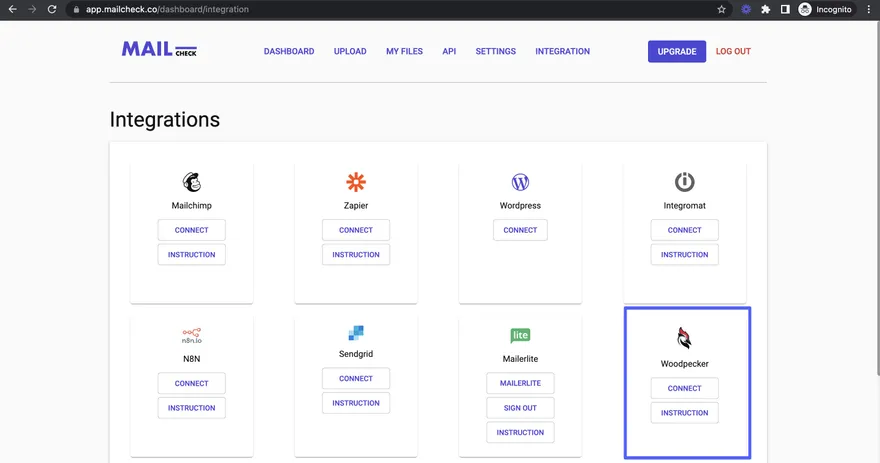Go to My Files in navigation
Image resolution: width=880 pixels, height=463 pixels.
pos(404,52)
